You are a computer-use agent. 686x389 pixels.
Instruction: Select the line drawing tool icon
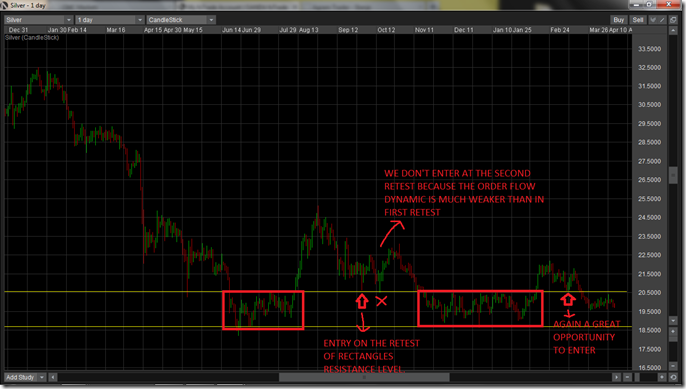(662, 20)
